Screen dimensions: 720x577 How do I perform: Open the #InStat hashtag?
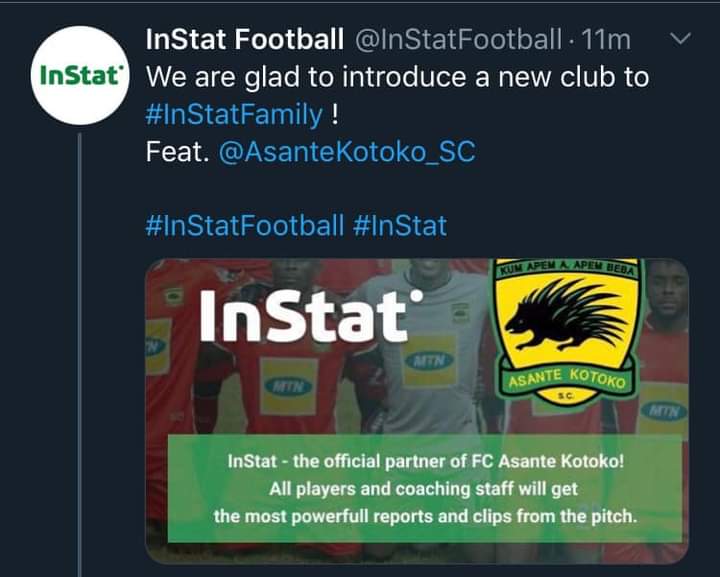pyautogui.click(x=400, y=225)
